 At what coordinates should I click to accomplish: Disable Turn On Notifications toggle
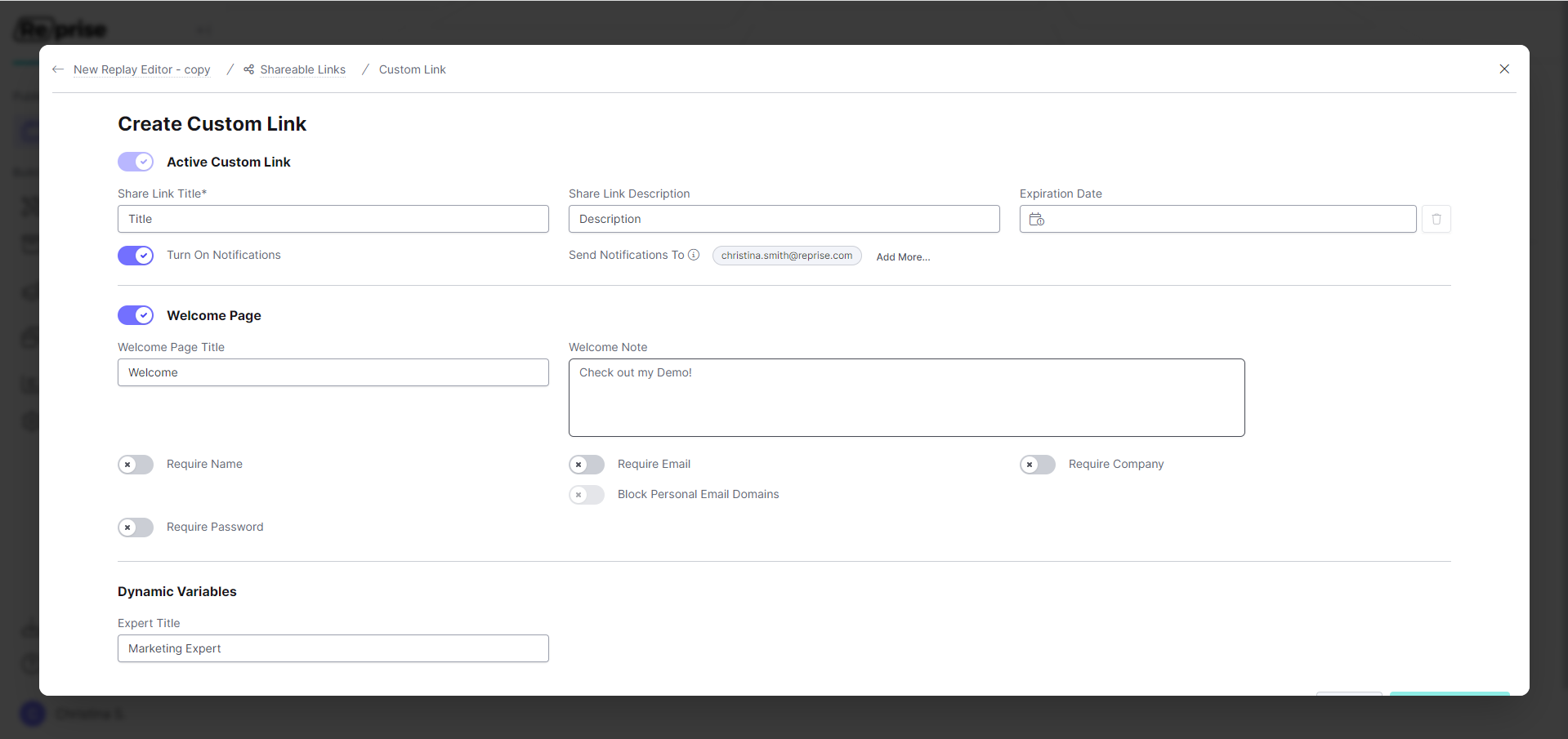(x=136, y=256)
